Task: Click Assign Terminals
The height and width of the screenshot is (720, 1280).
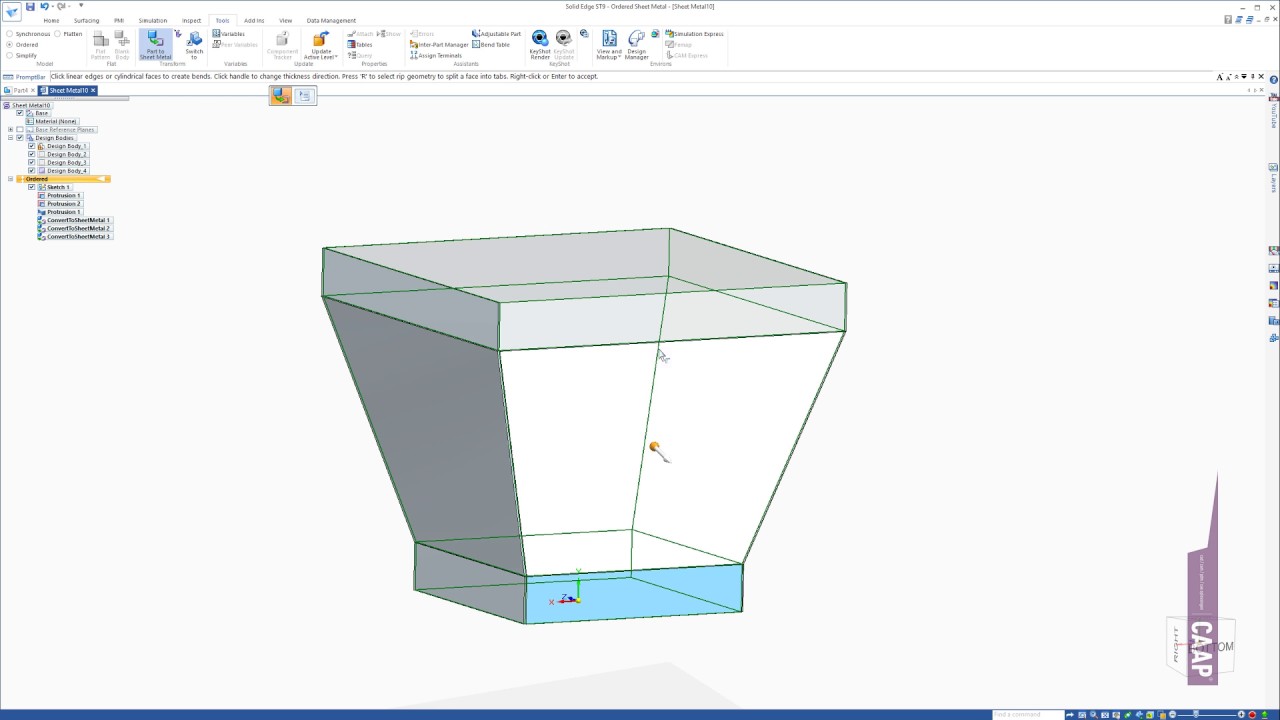Action: tap(436, 56)
